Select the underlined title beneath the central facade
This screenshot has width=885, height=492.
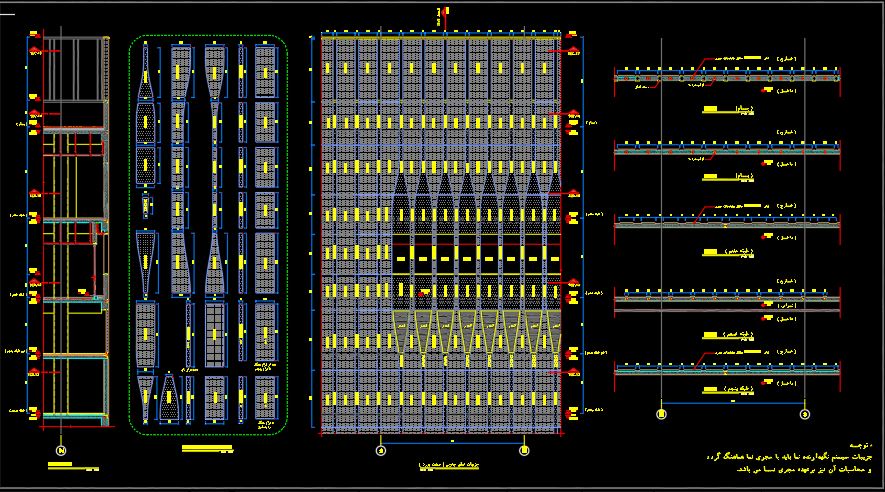(x=449, y=465)
